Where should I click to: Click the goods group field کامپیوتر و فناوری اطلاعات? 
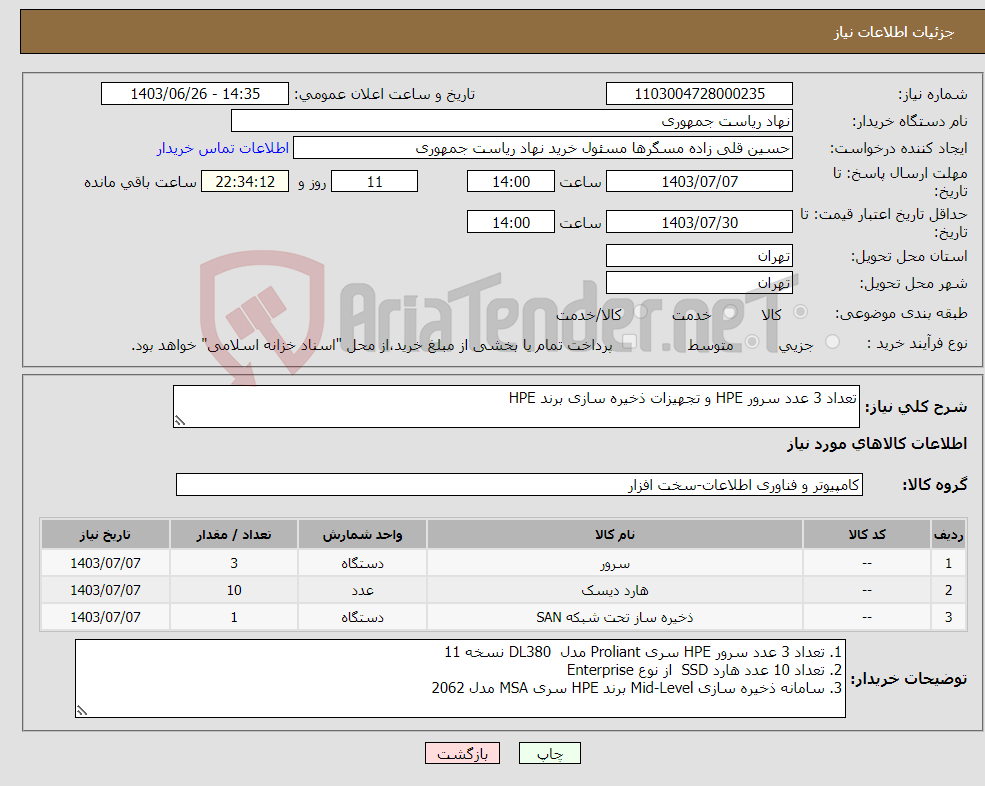[520, 484]
